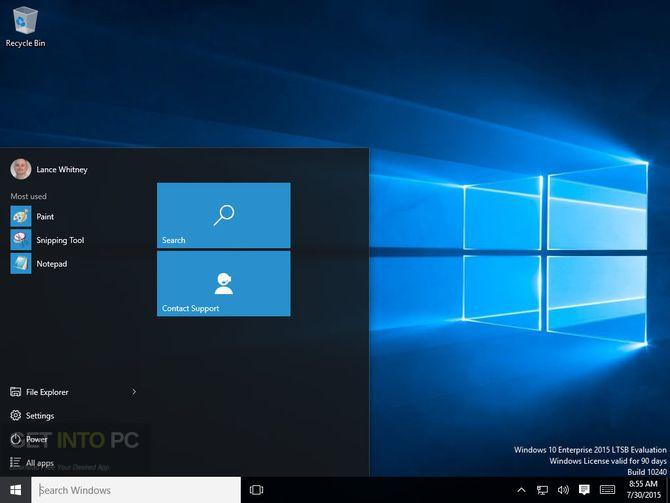Click the Most used heading
Screen dimensions: 670x503
(28, 196)
